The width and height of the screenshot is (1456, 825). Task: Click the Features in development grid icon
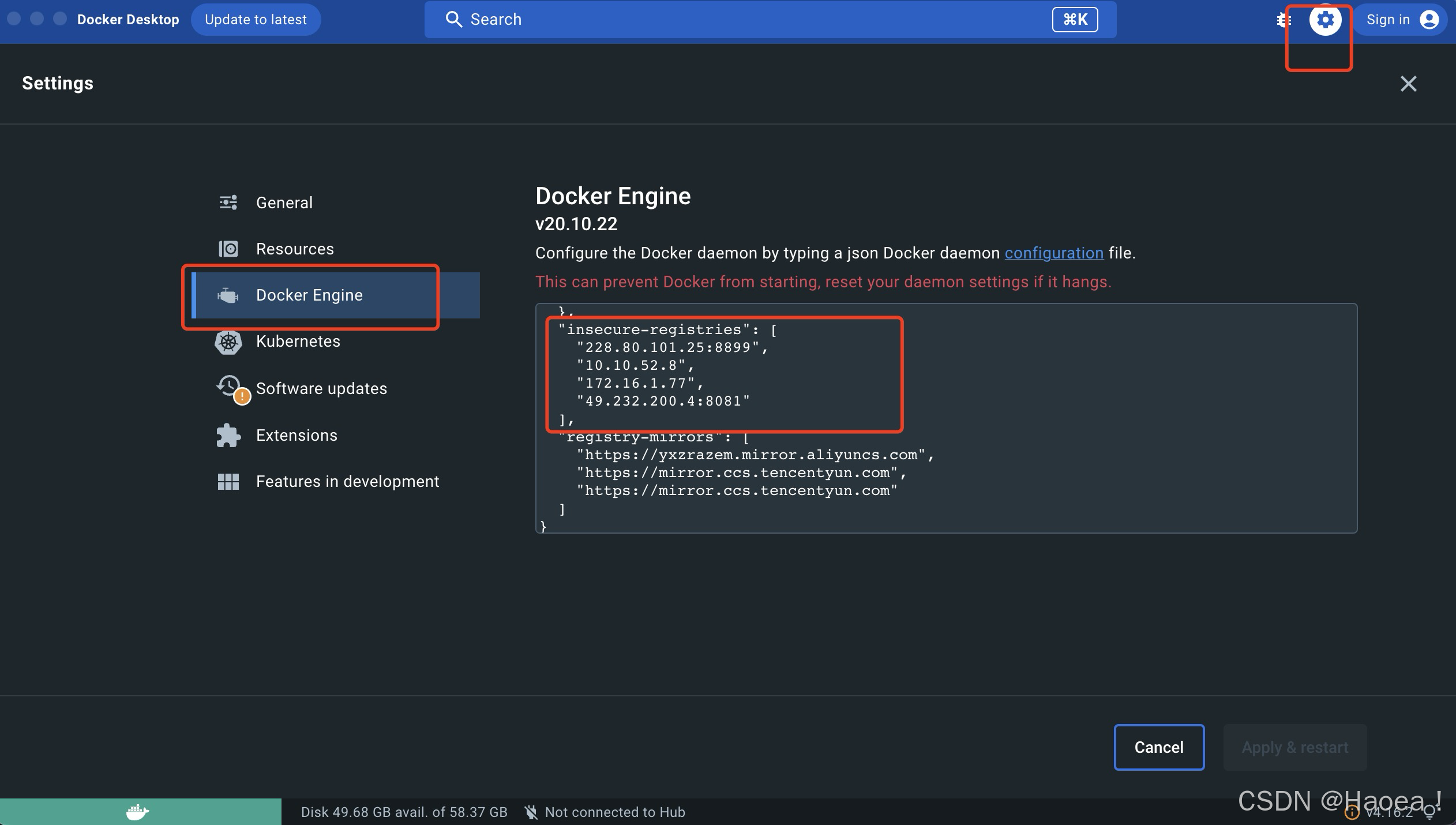pos(228,482)
